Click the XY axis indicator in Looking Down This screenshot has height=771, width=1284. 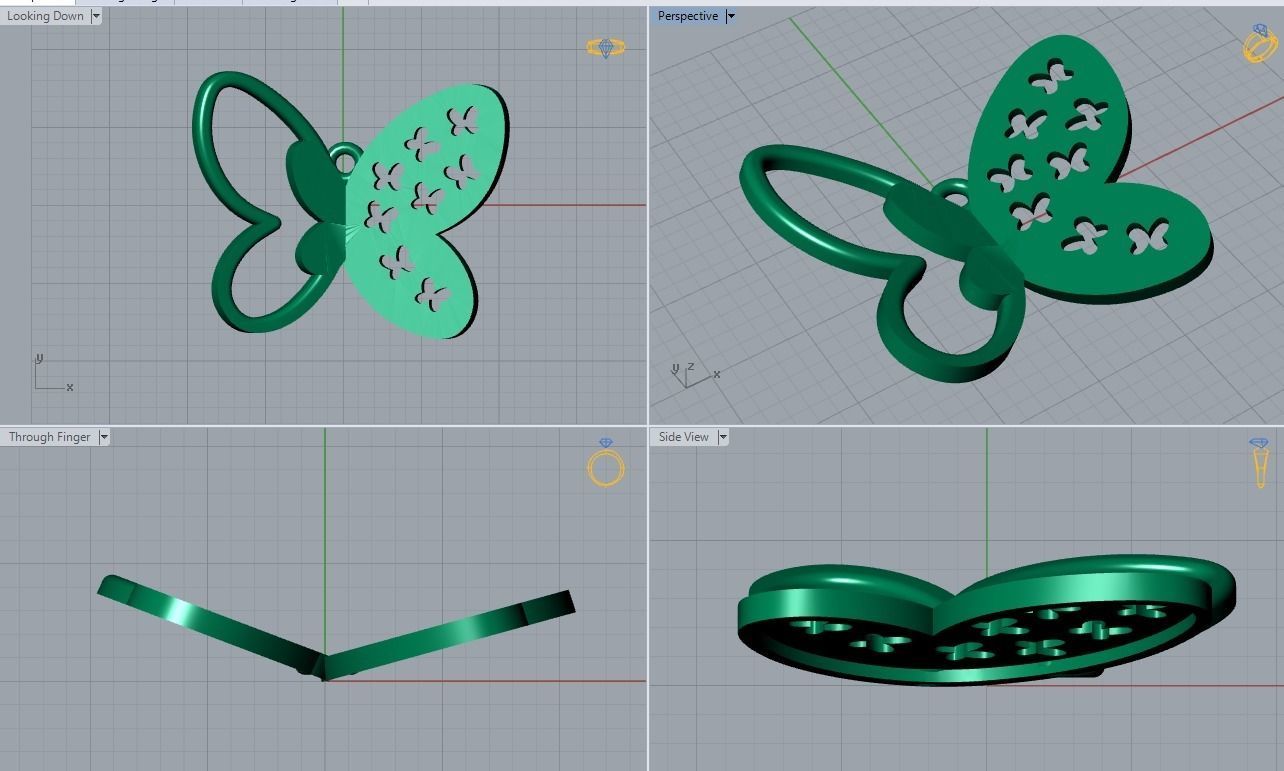53,373
